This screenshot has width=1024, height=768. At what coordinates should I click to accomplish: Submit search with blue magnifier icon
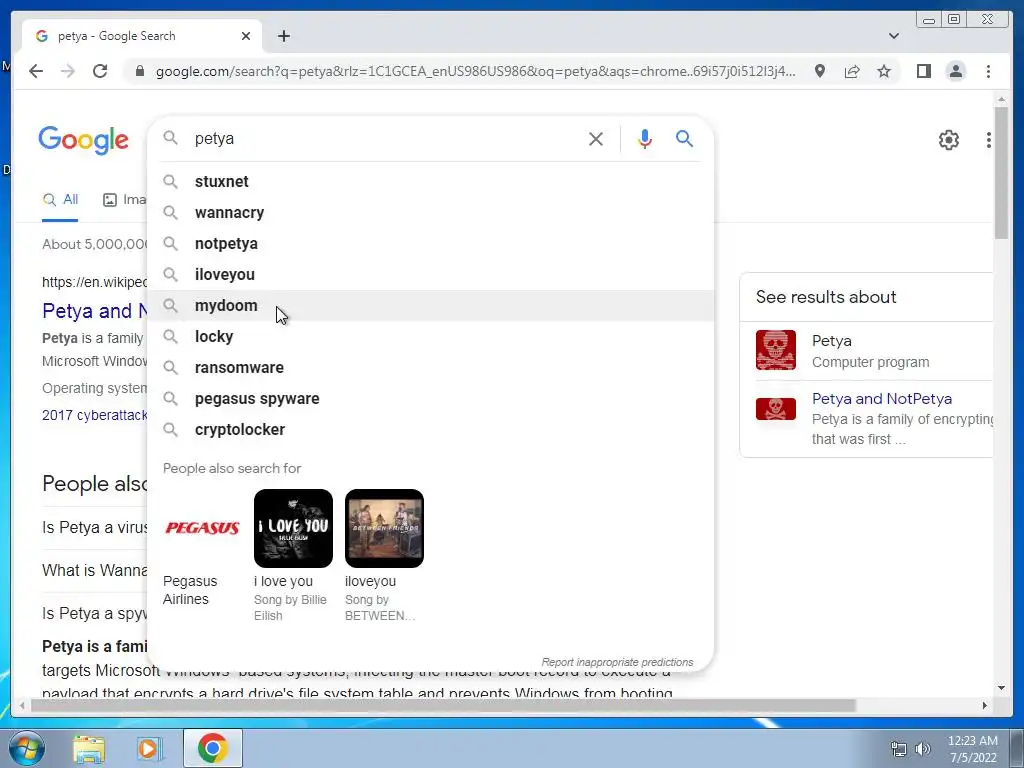click(684, 138)
